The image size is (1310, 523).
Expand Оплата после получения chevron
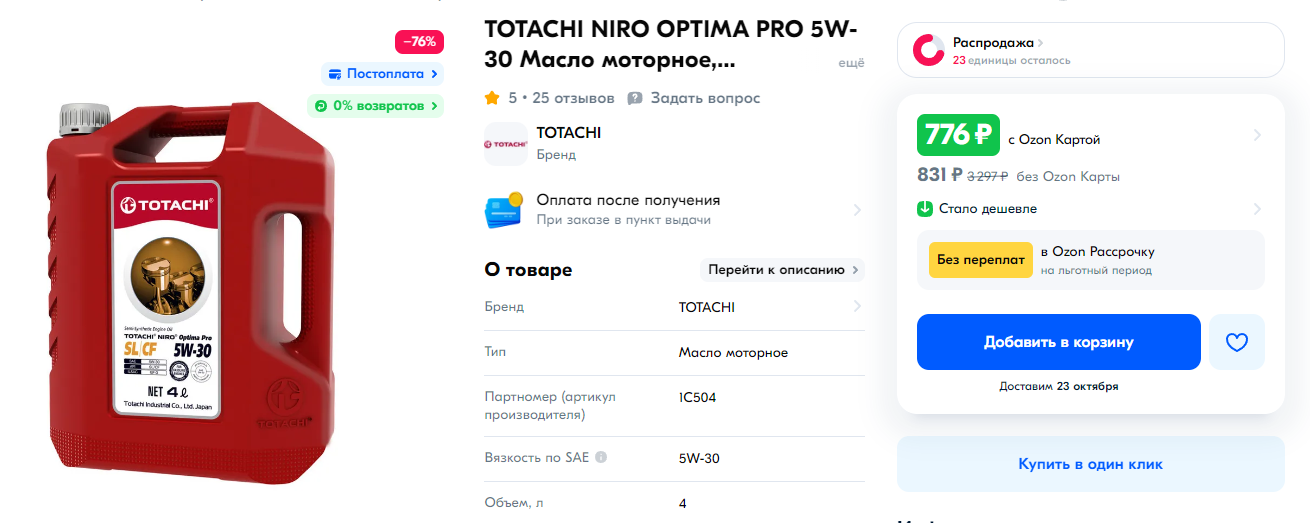(857, 210)
